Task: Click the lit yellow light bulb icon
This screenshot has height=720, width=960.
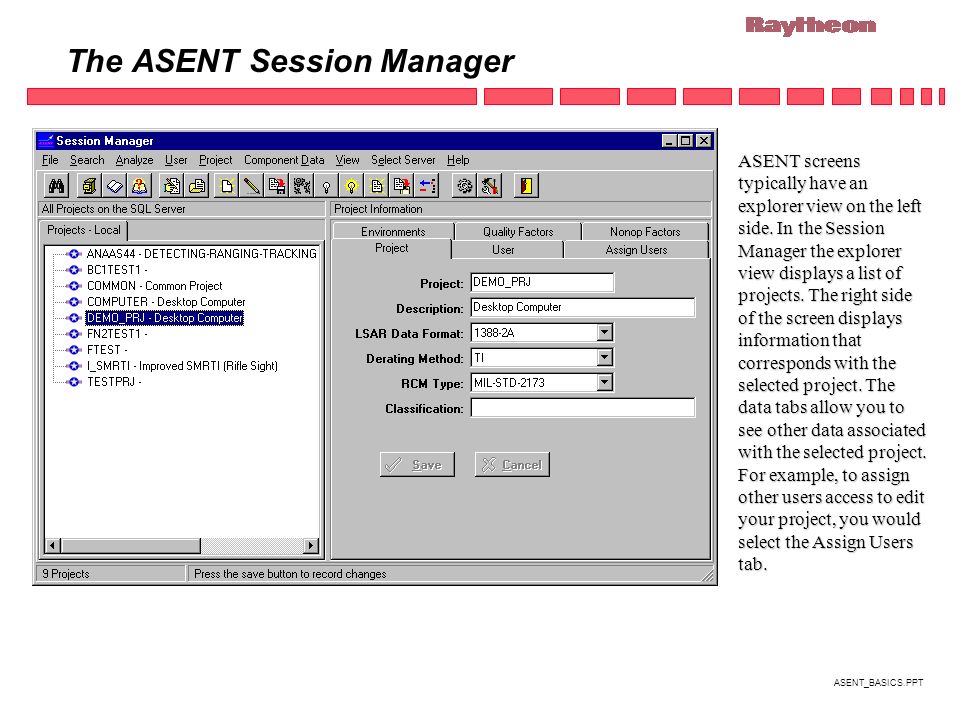Action: pyautogui.click(x=351, y=186)
